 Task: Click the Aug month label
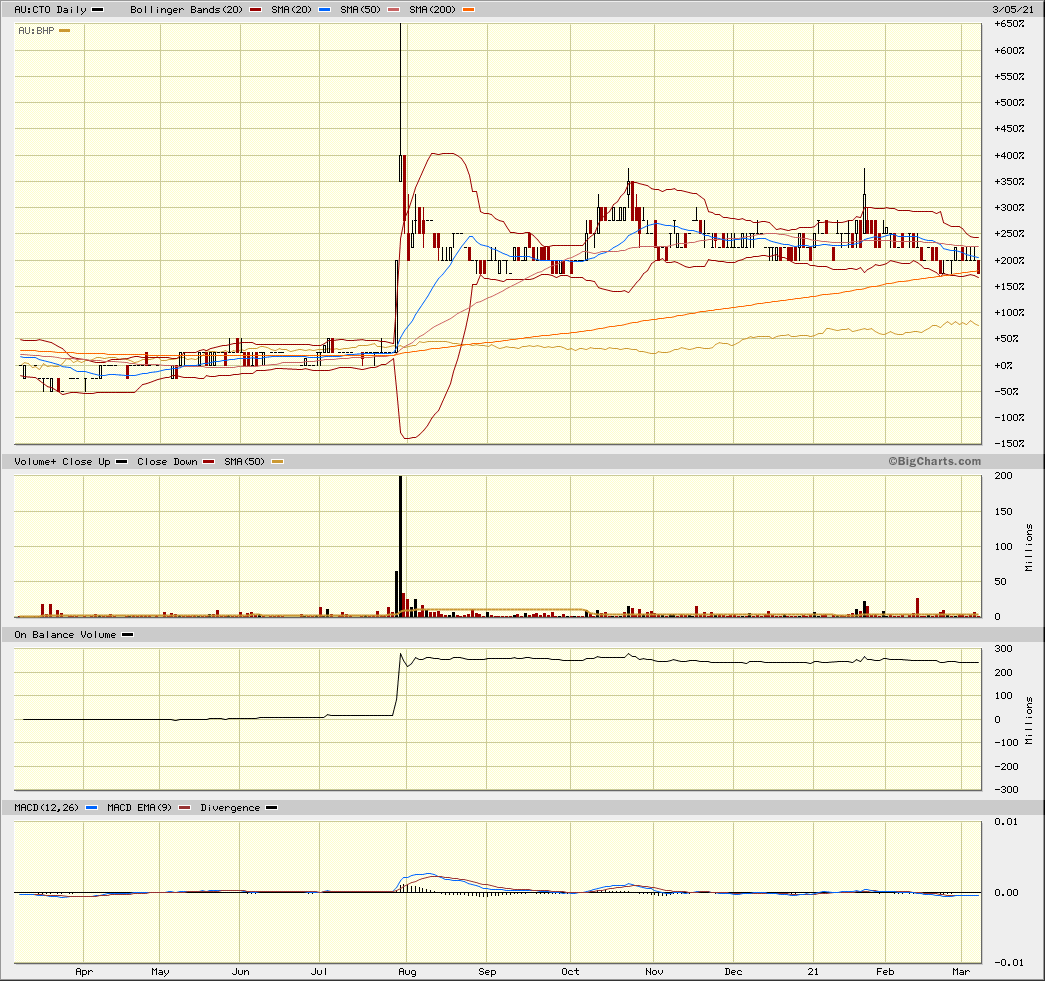pyautogui.click(x=407, y=972)
